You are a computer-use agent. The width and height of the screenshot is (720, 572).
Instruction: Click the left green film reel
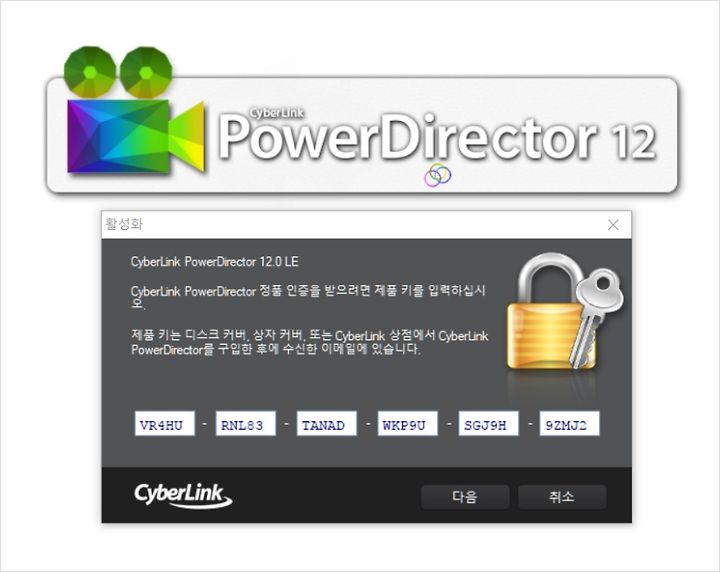click(x=90, y=72)
